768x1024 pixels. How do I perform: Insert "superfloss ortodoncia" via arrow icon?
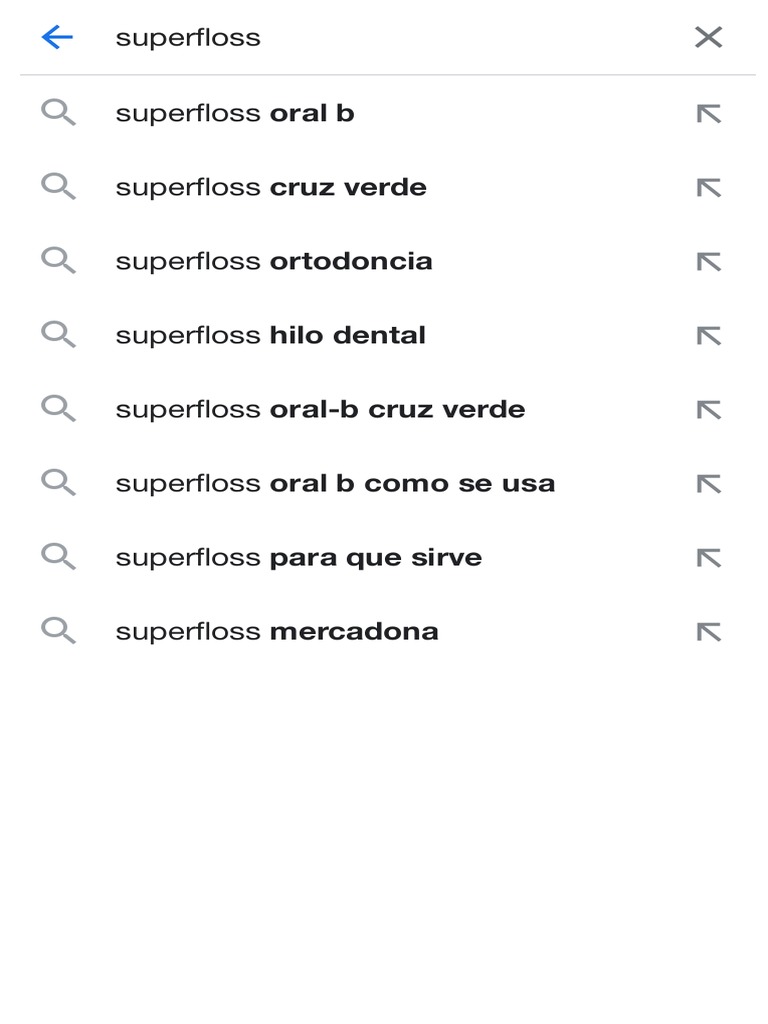coord(708,262)
